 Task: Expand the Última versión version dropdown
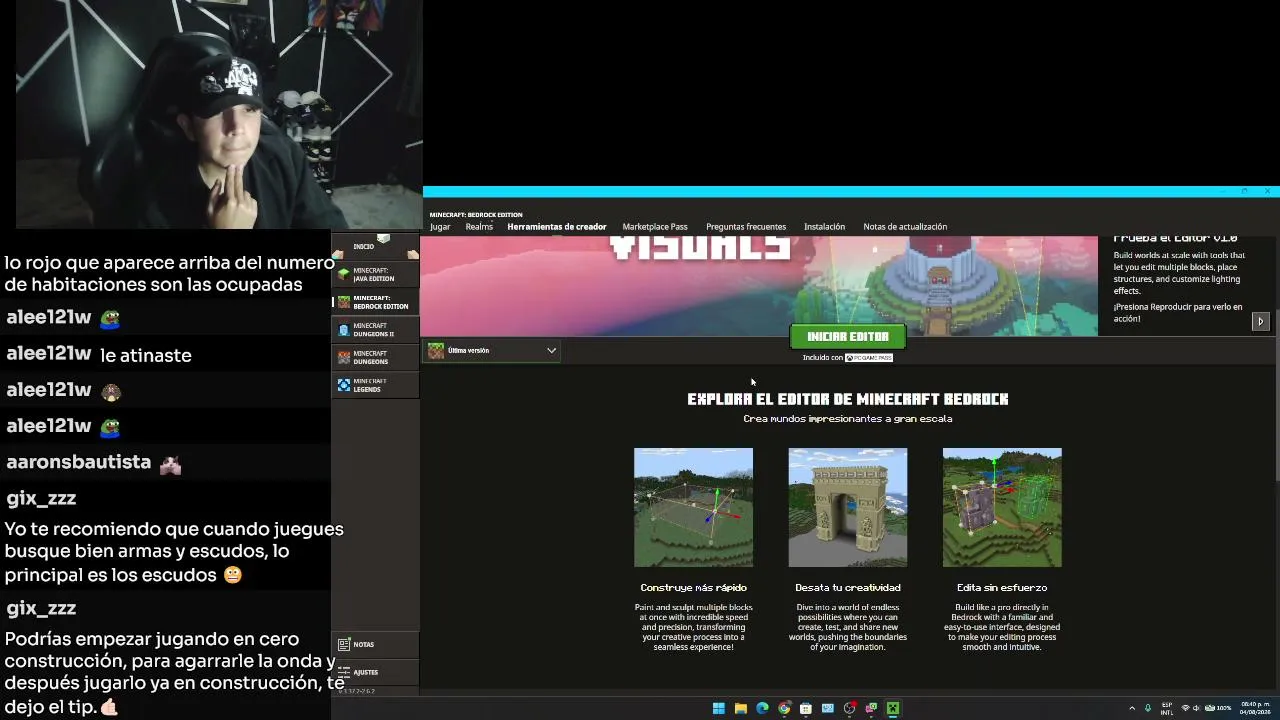(x=491, y=351)
